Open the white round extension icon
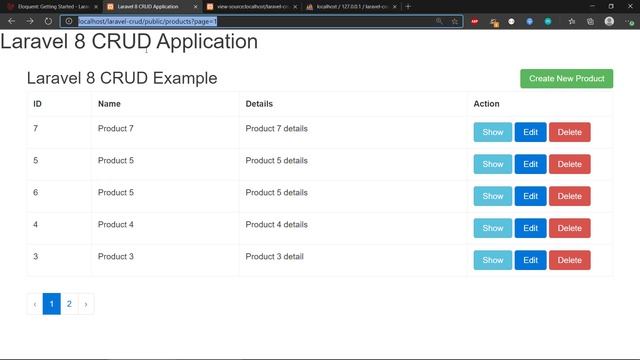Viewport: 640px width, 360px height. point(511,22)
